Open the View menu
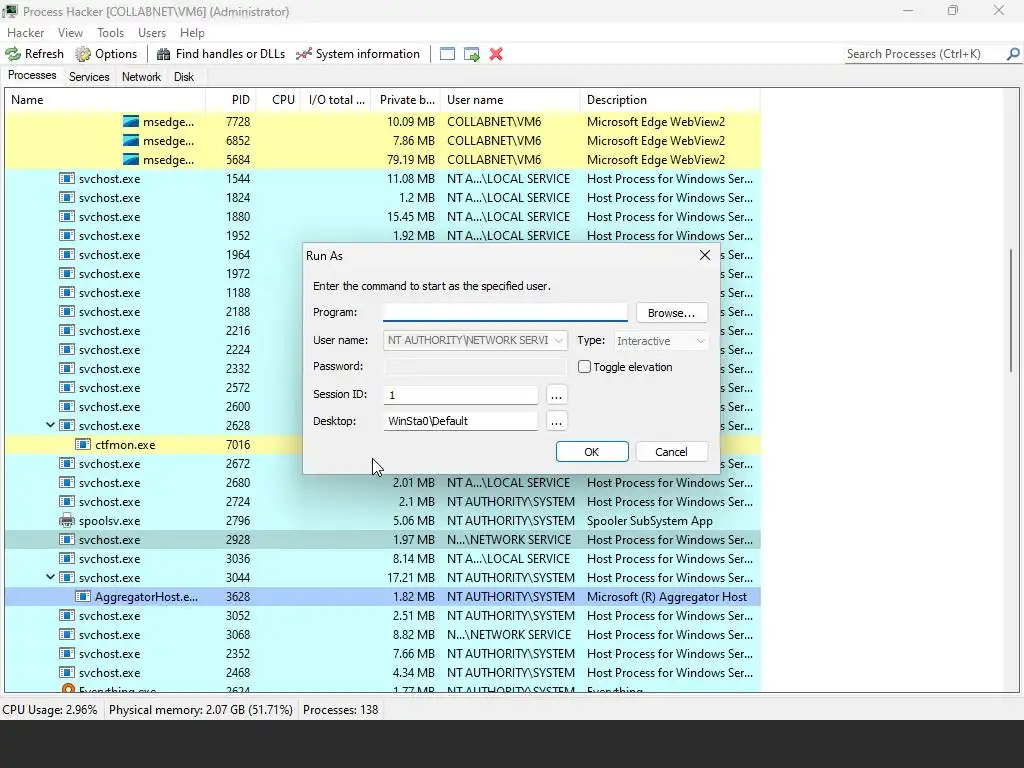 70,33
